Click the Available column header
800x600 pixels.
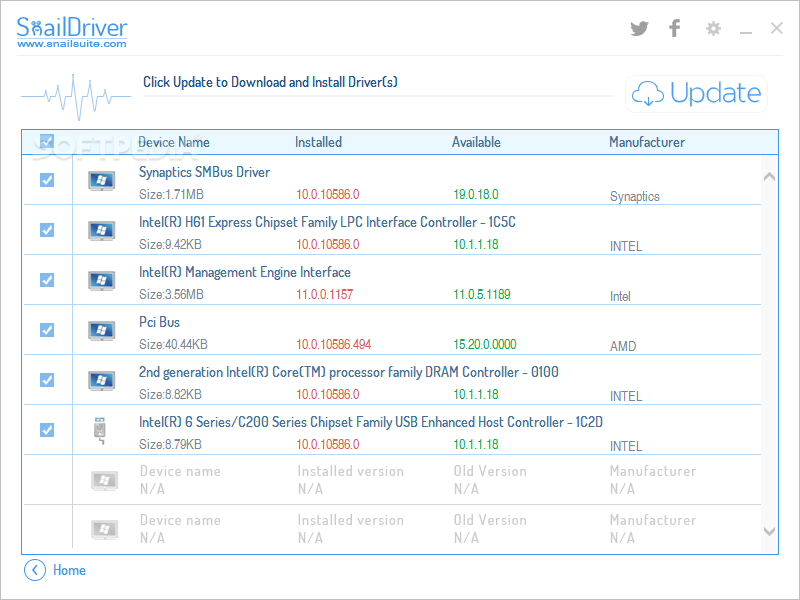(476, 142)
